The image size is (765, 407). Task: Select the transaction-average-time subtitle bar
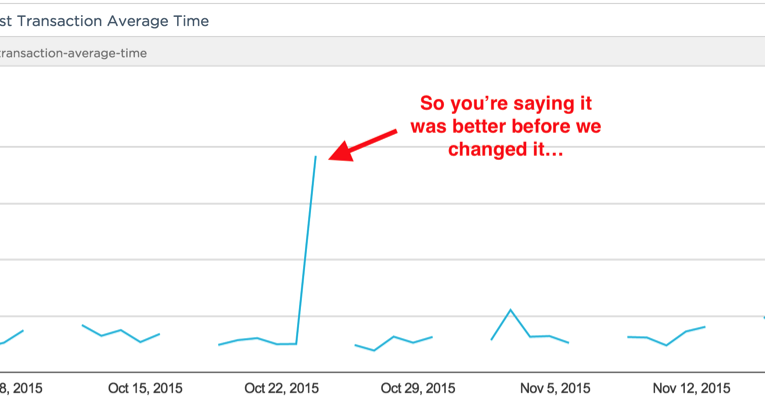[75, 53]
